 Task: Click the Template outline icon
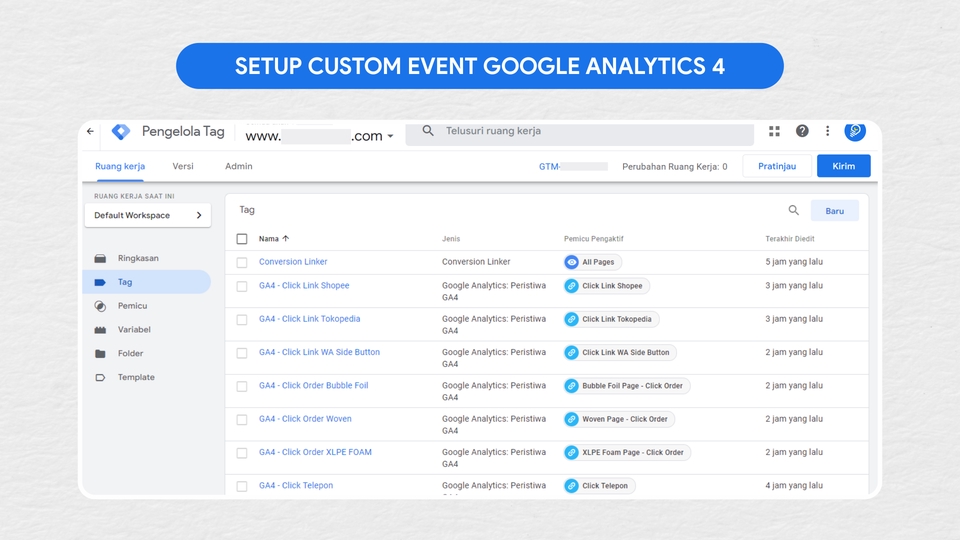pos(100,378)
